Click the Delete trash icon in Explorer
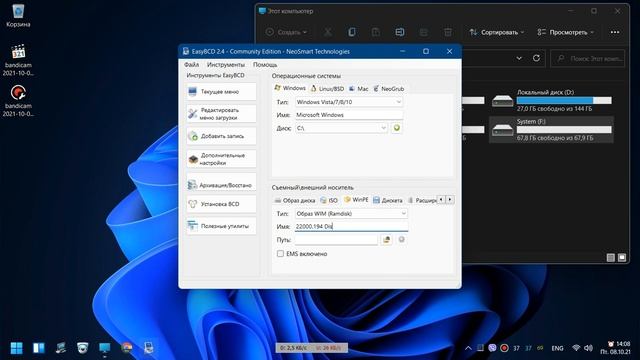640x360 pixels. pos(448,32)
